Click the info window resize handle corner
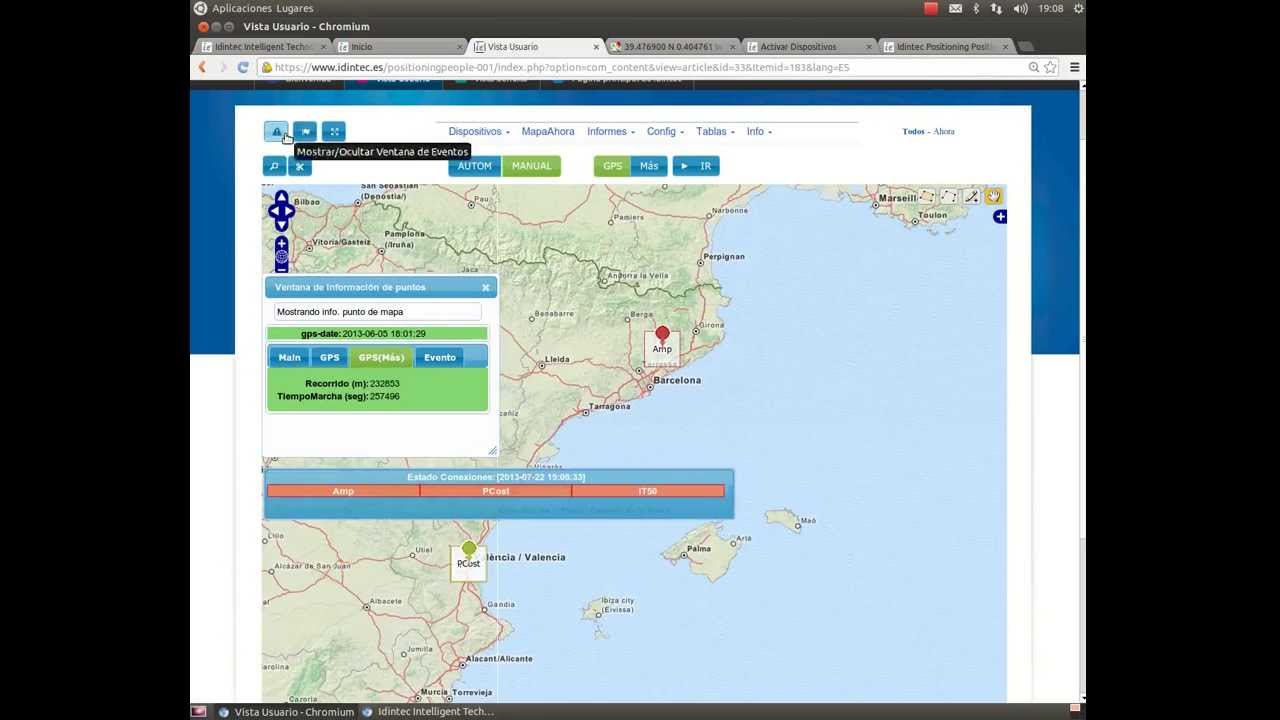The width and height of the screenshot is (1280, 720). pos(492,451)
